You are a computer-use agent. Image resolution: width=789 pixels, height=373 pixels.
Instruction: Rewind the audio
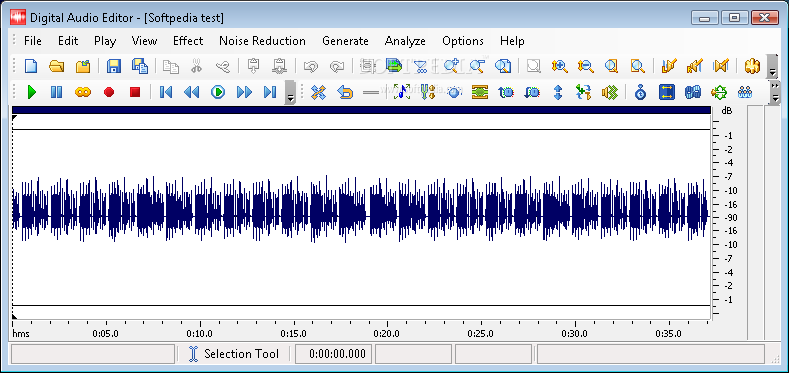[191, 92]
